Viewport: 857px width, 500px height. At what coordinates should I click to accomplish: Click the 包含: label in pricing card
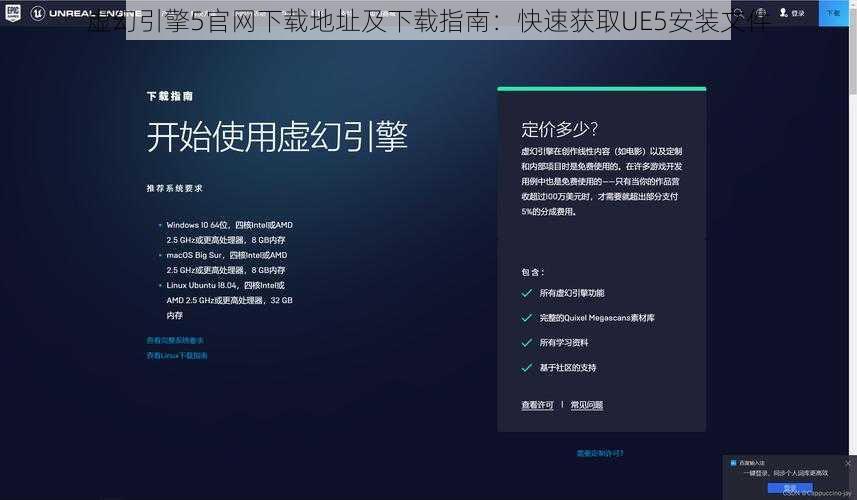pos(532,272)
